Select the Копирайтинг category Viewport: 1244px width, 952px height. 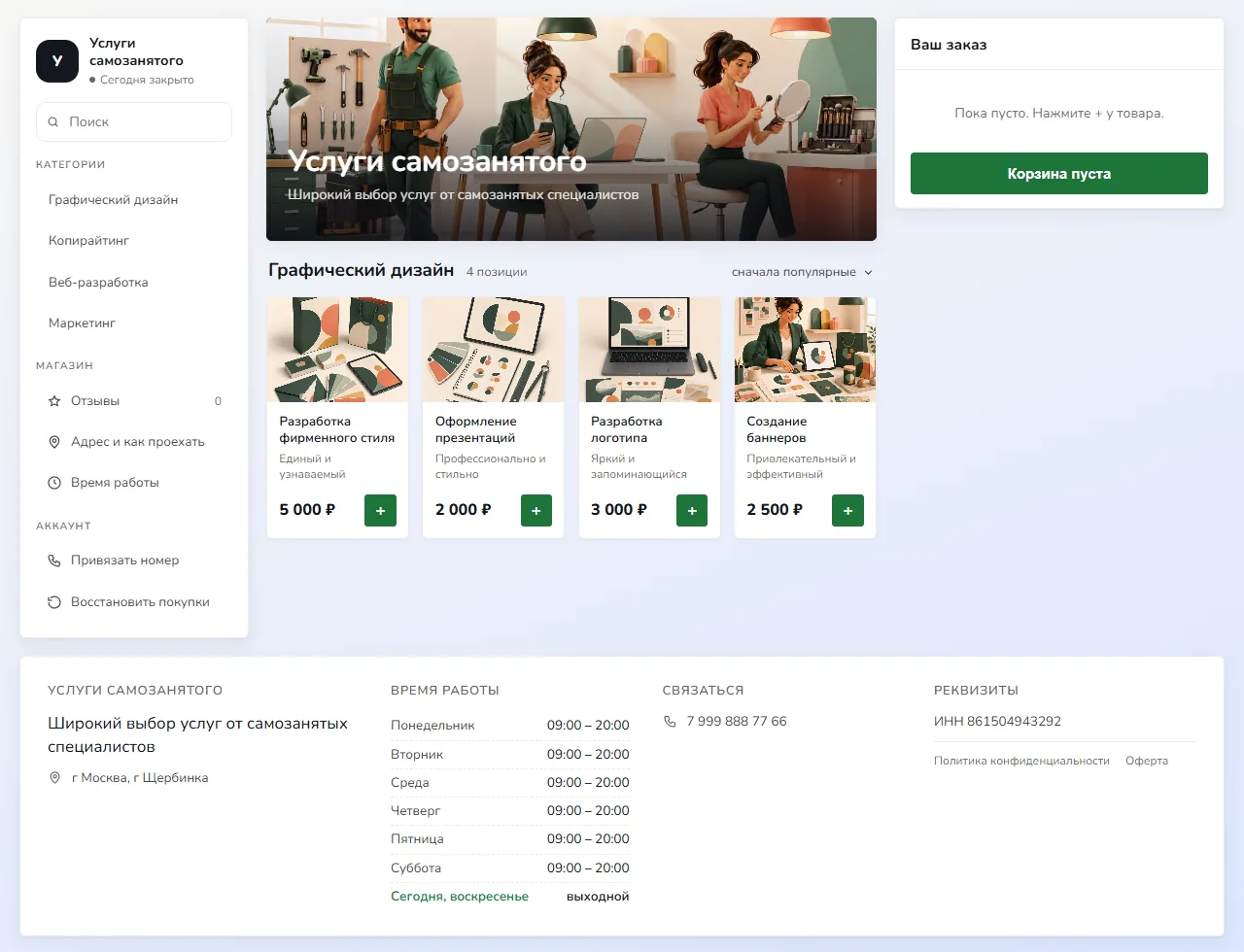134,240
